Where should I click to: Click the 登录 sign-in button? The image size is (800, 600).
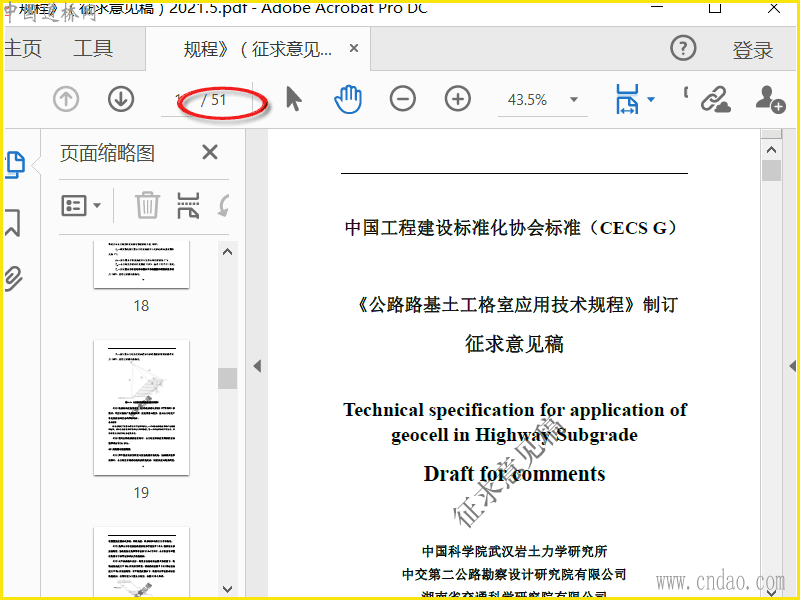click(x=753, y=50)
